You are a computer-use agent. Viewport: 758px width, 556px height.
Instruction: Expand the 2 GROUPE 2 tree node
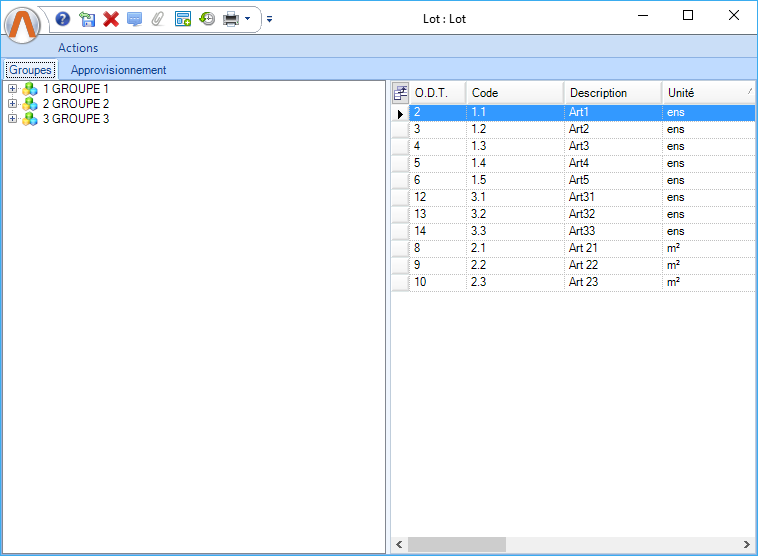12,104
